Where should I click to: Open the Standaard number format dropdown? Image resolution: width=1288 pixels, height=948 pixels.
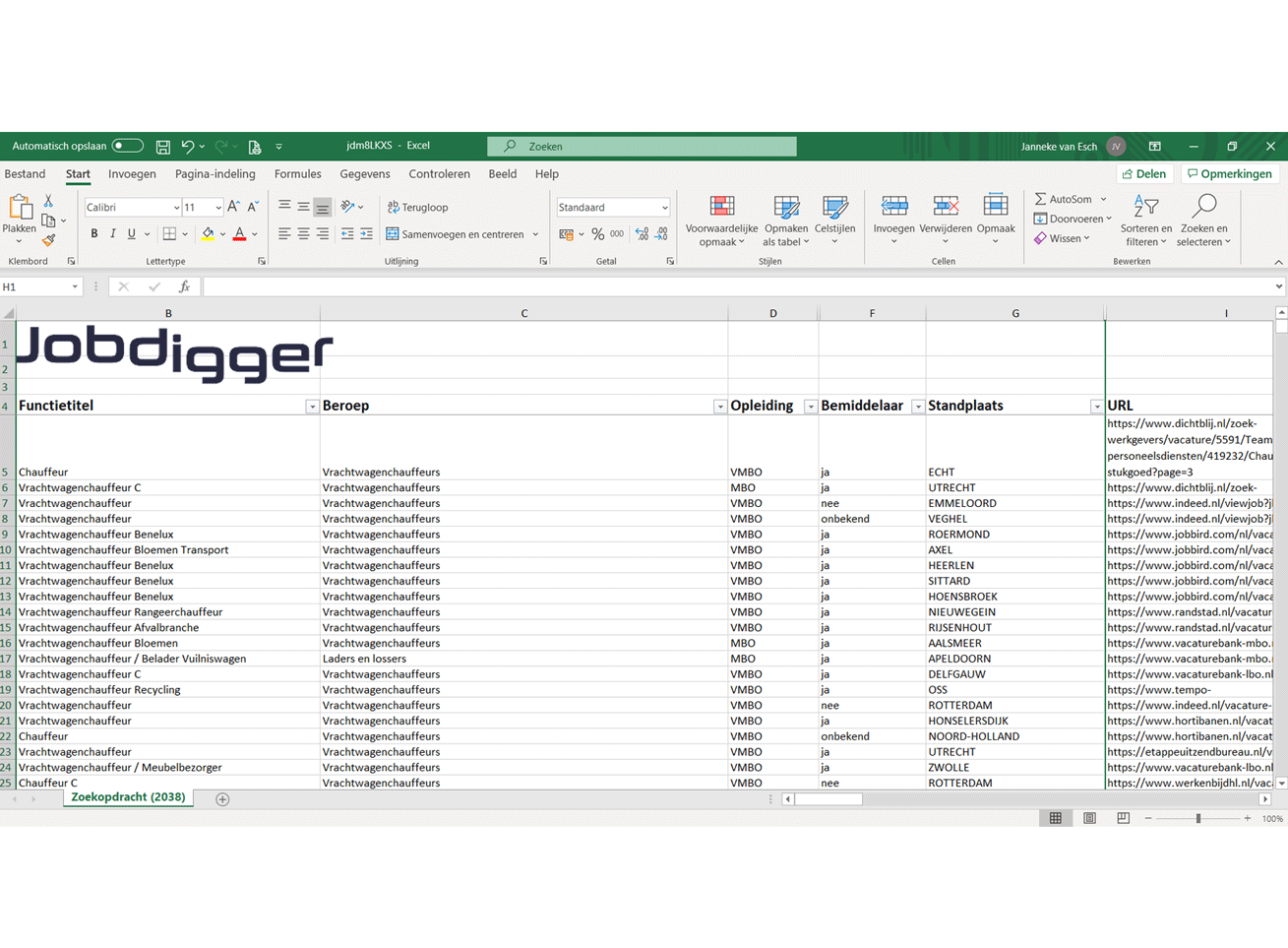coord(665,208)
